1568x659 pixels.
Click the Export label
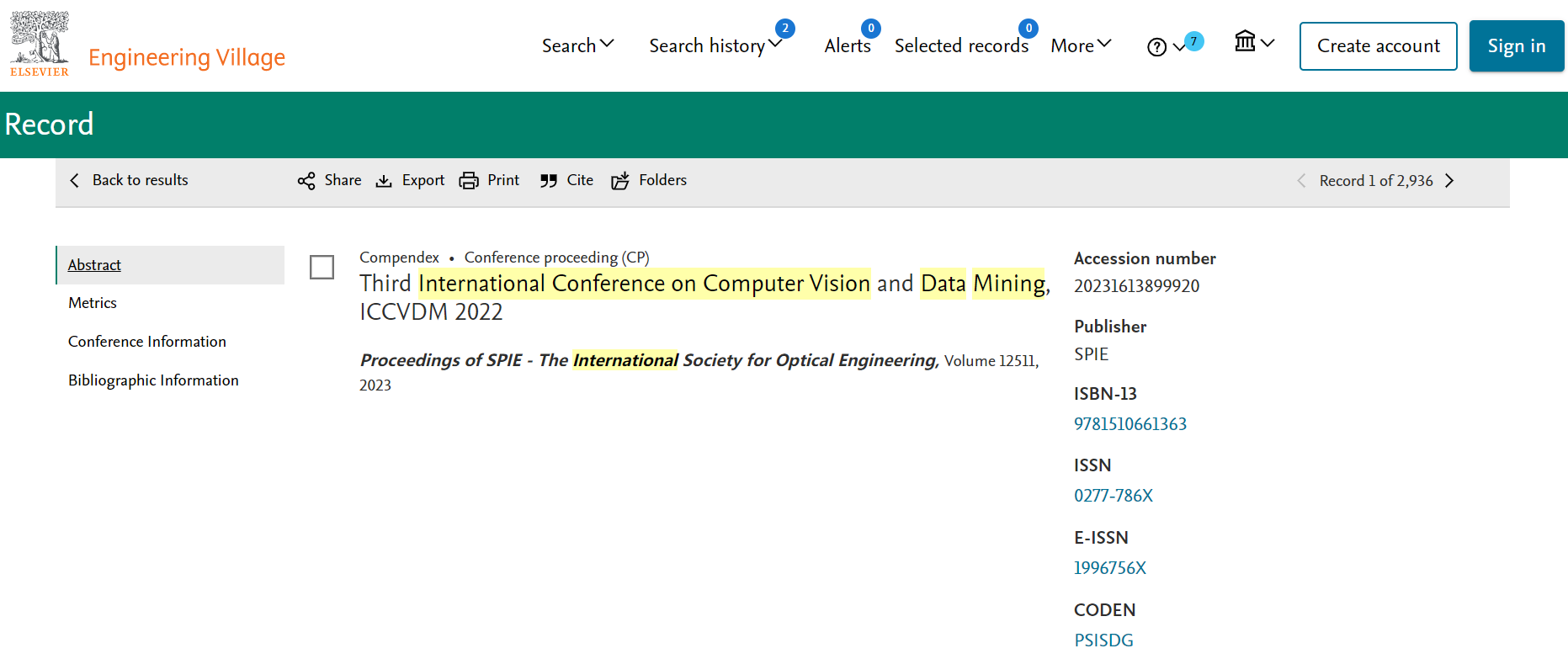pyautogui.click(x=423, y=180)
